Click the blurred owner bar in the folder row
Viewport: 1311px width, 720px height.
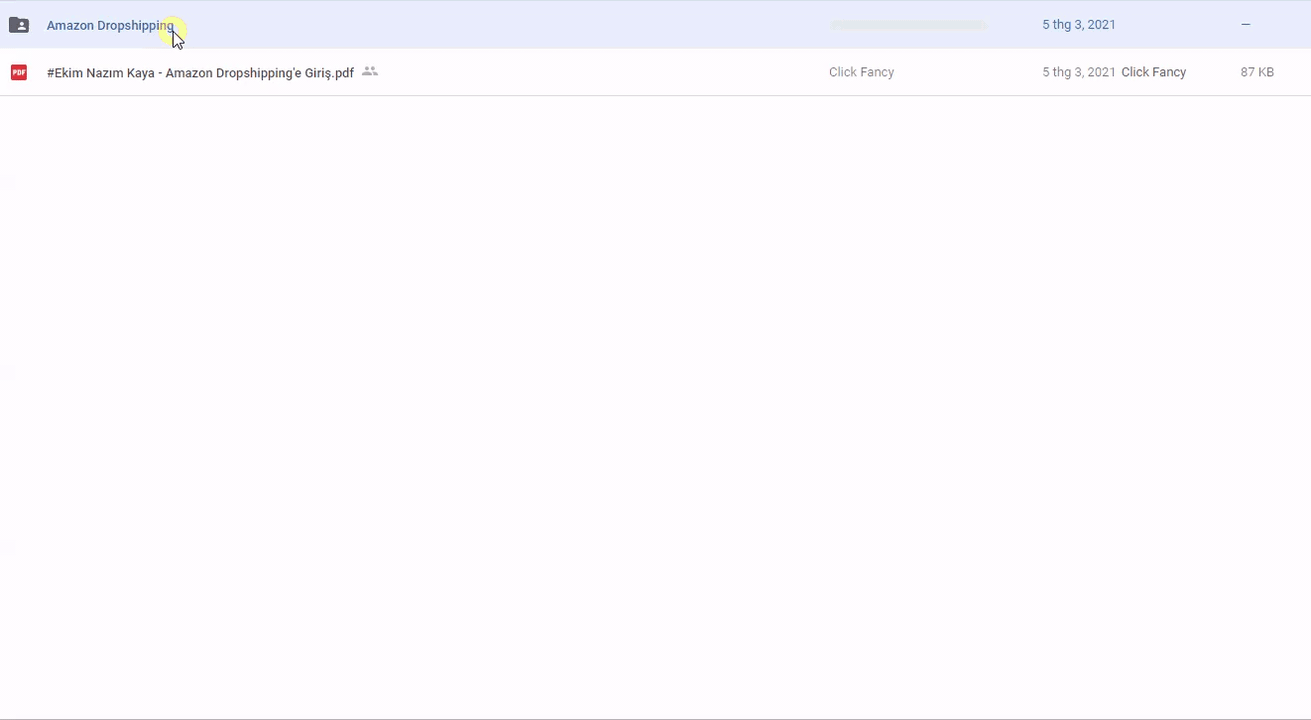(908, 25)
